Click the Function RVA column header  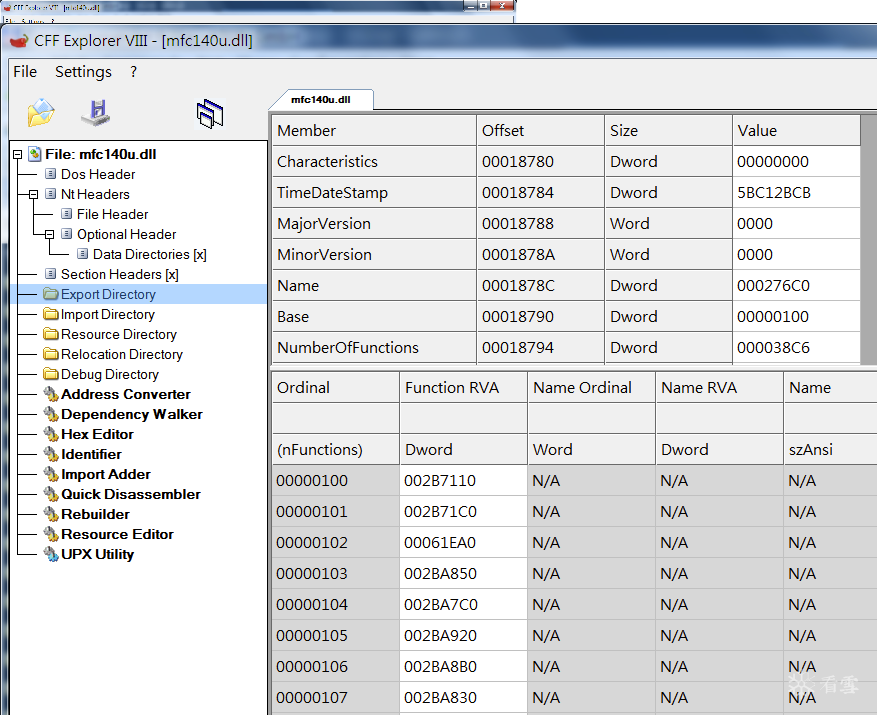point(464,387)
